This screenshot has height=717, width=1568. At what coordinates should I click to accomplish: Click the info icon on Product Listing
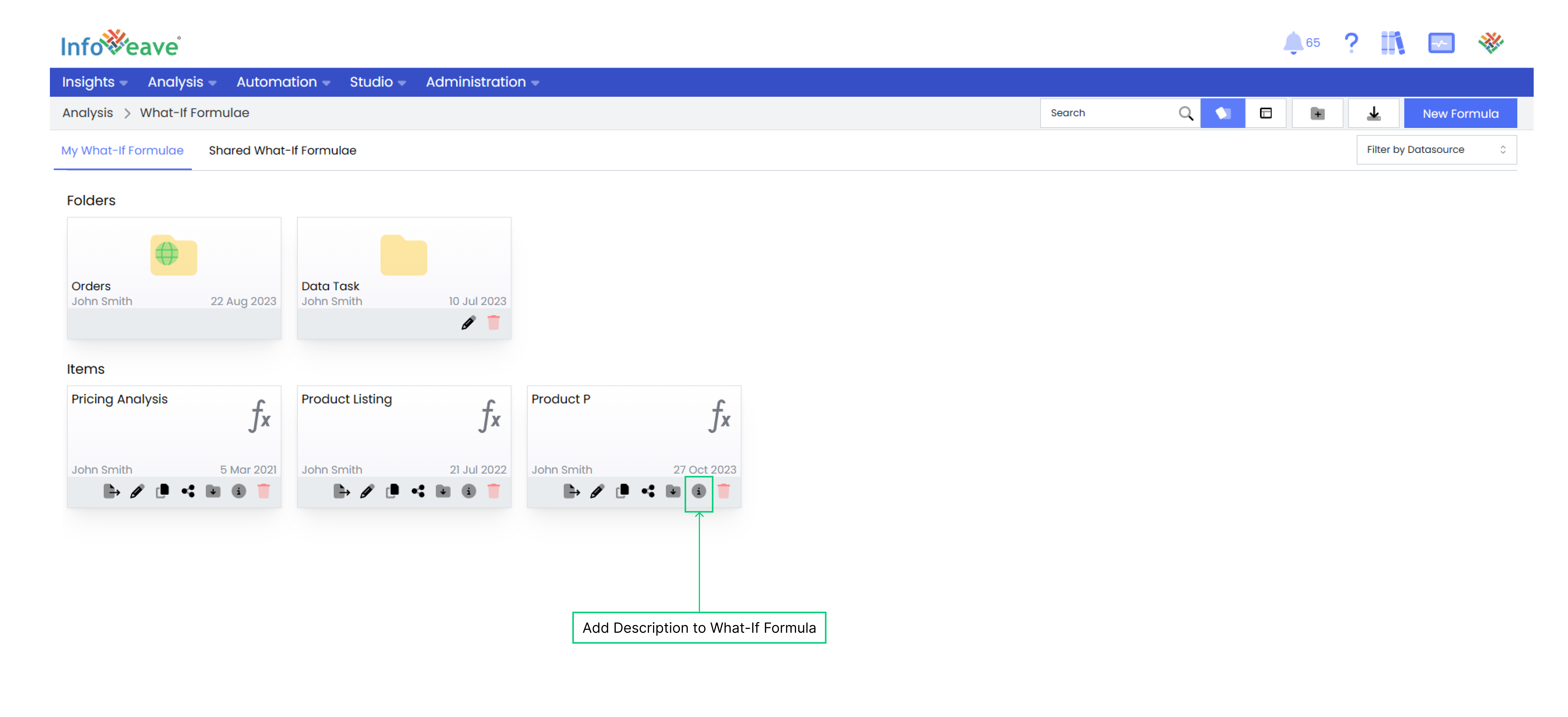(469, 491)
